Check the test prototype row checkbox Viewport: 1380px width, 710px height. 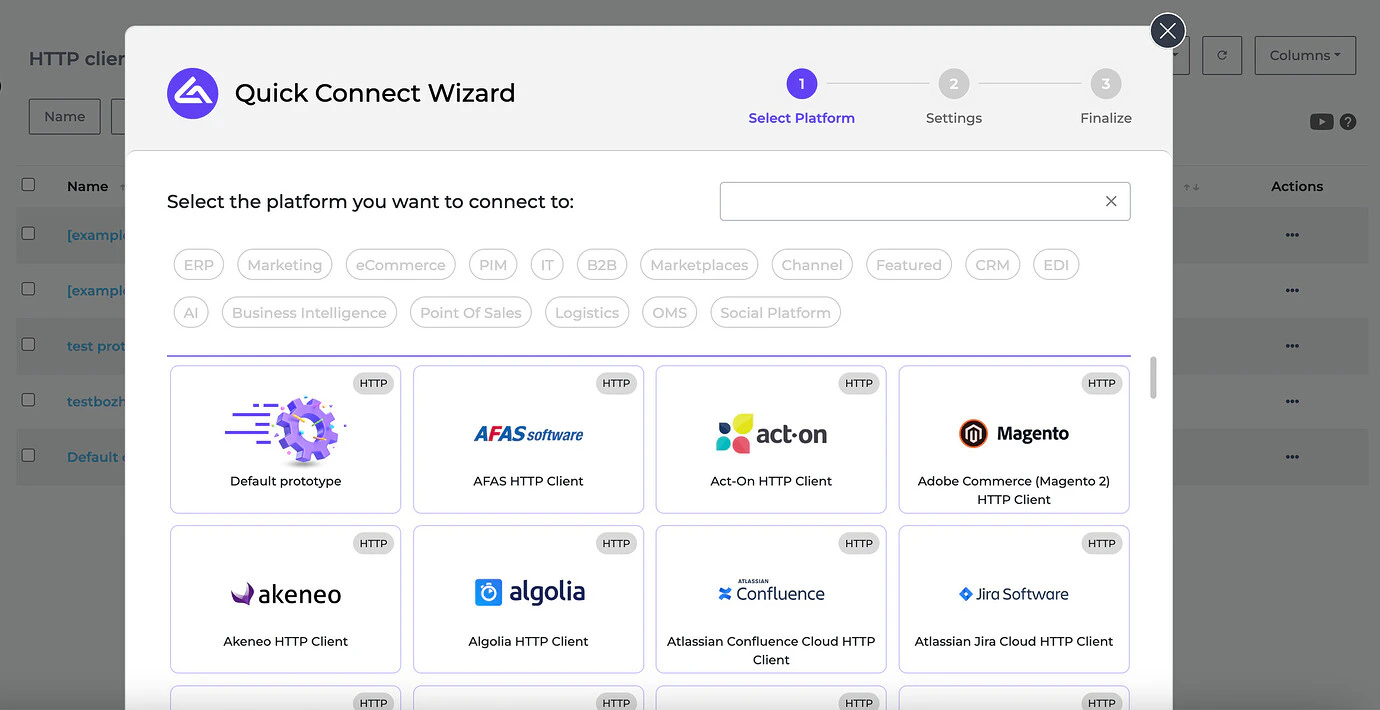[28, 344]
